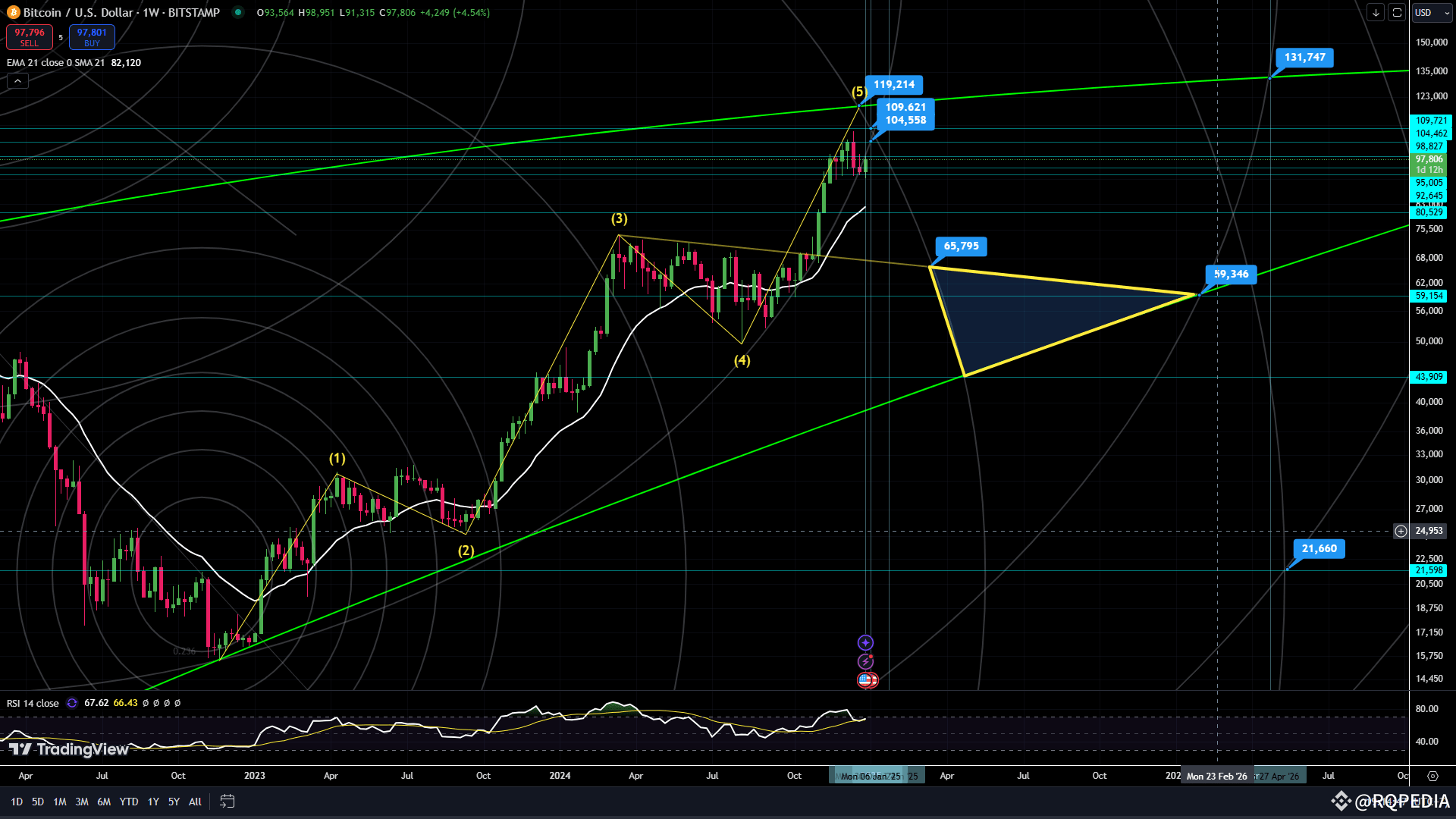Click the title Bitcoin / U.S. Dollar
Viewport: 1456px width, 819px height.
tap(78, 12)
